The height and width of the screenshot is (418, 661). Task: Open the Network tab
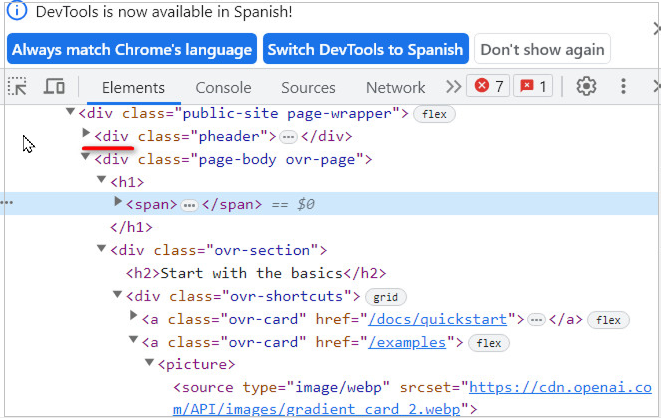[x=395, y=87]
